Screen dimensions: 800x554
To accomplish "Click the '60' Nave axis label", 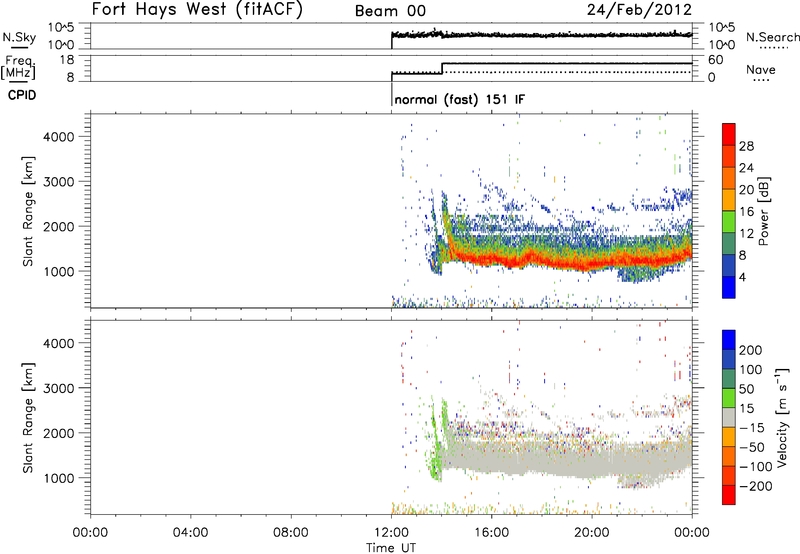I will (715, 60).
